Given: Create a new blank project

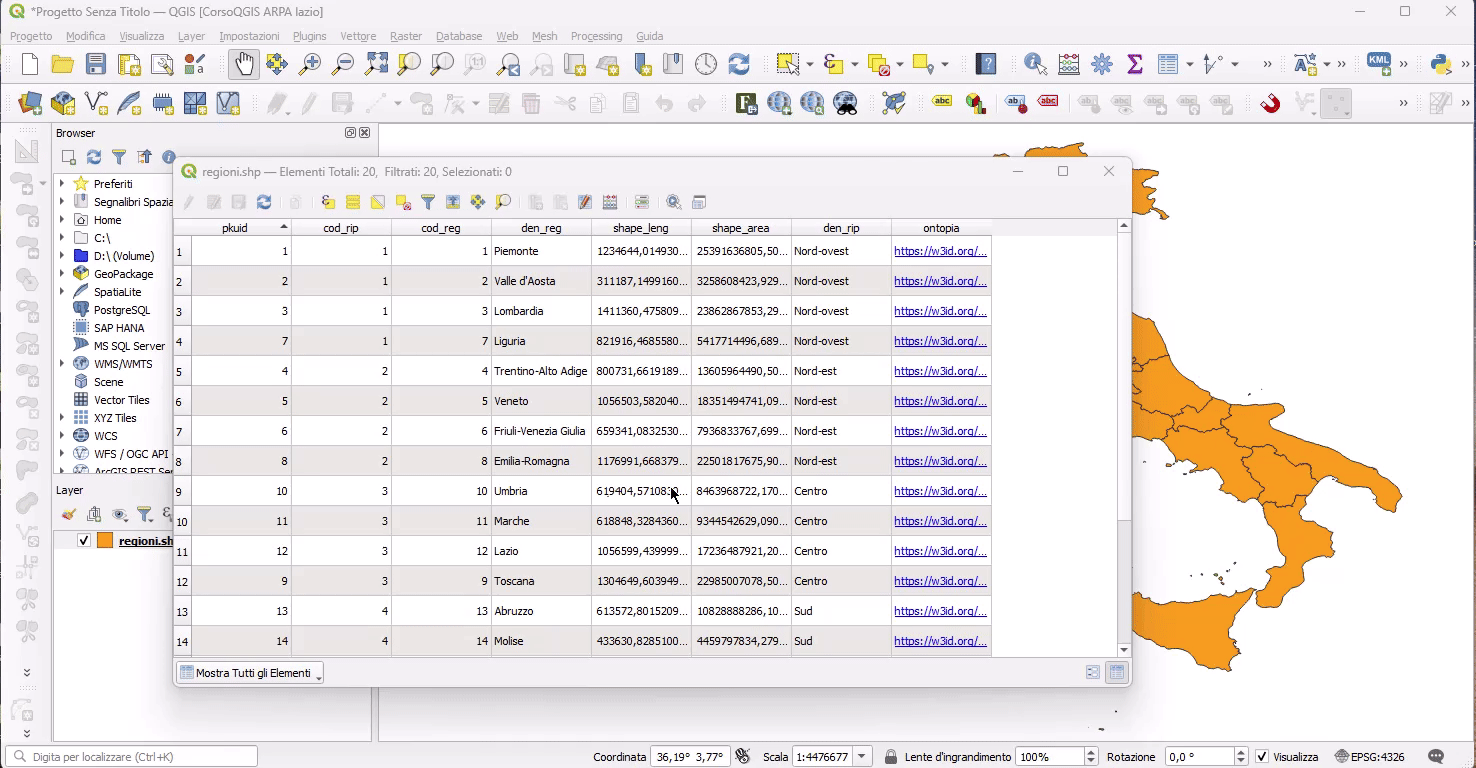Looking at the screenshot, I should (30, 65).
